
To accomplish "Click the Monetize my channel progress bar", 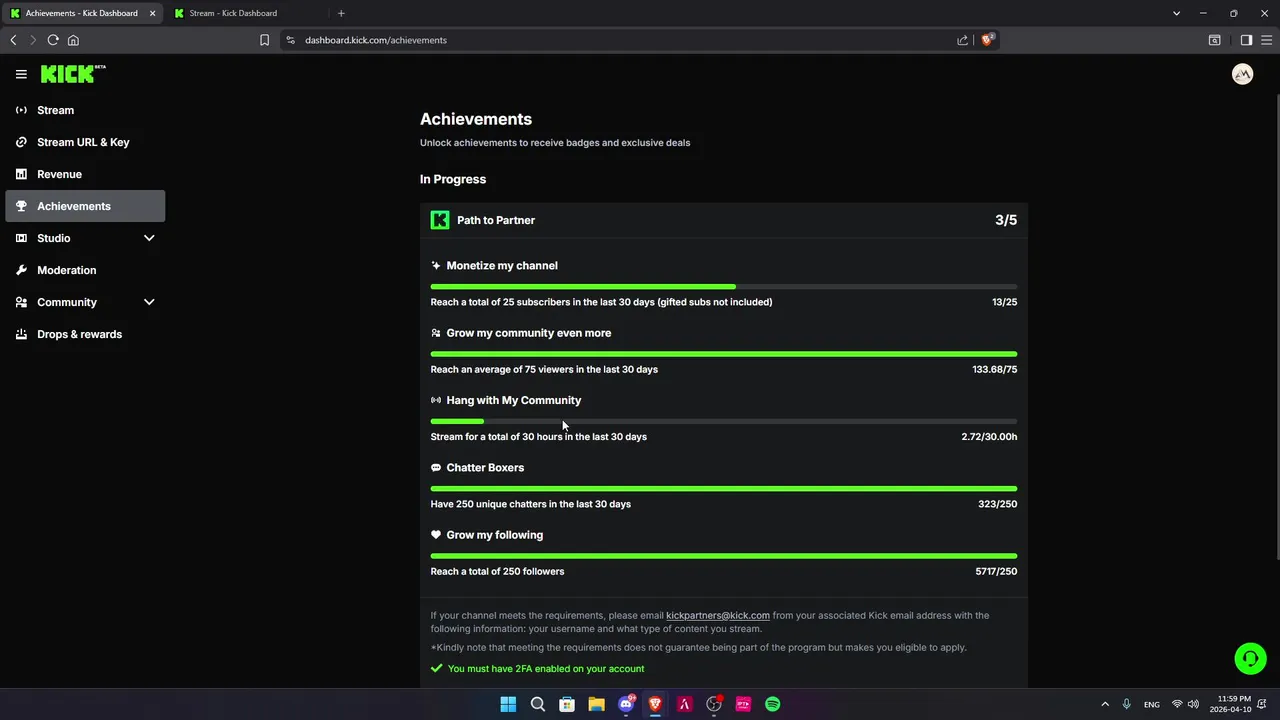I will (724, 287).
